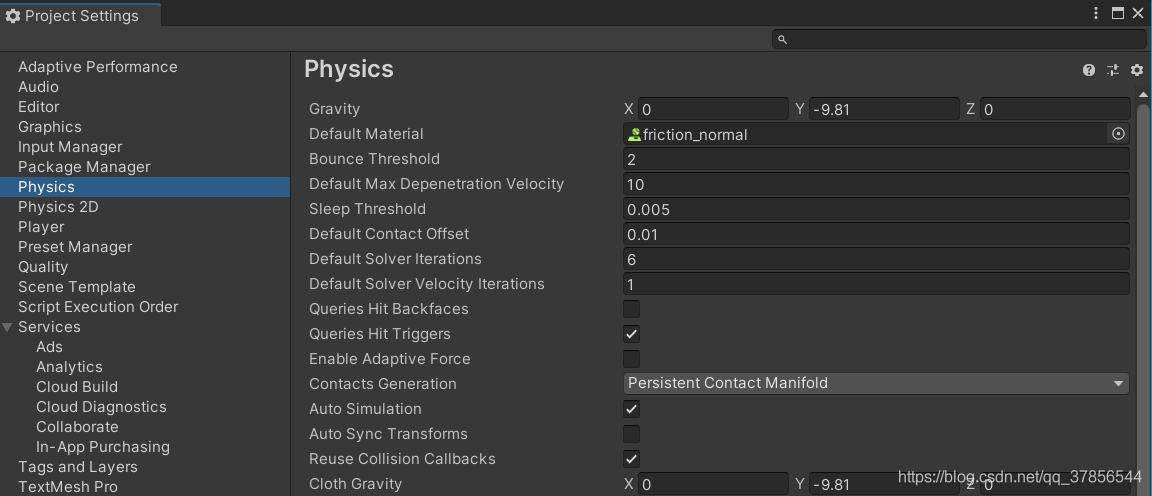Select Physics 2D in the sidebar
The height and width of the screenshot is (496, 1152).
pos(58,207)
